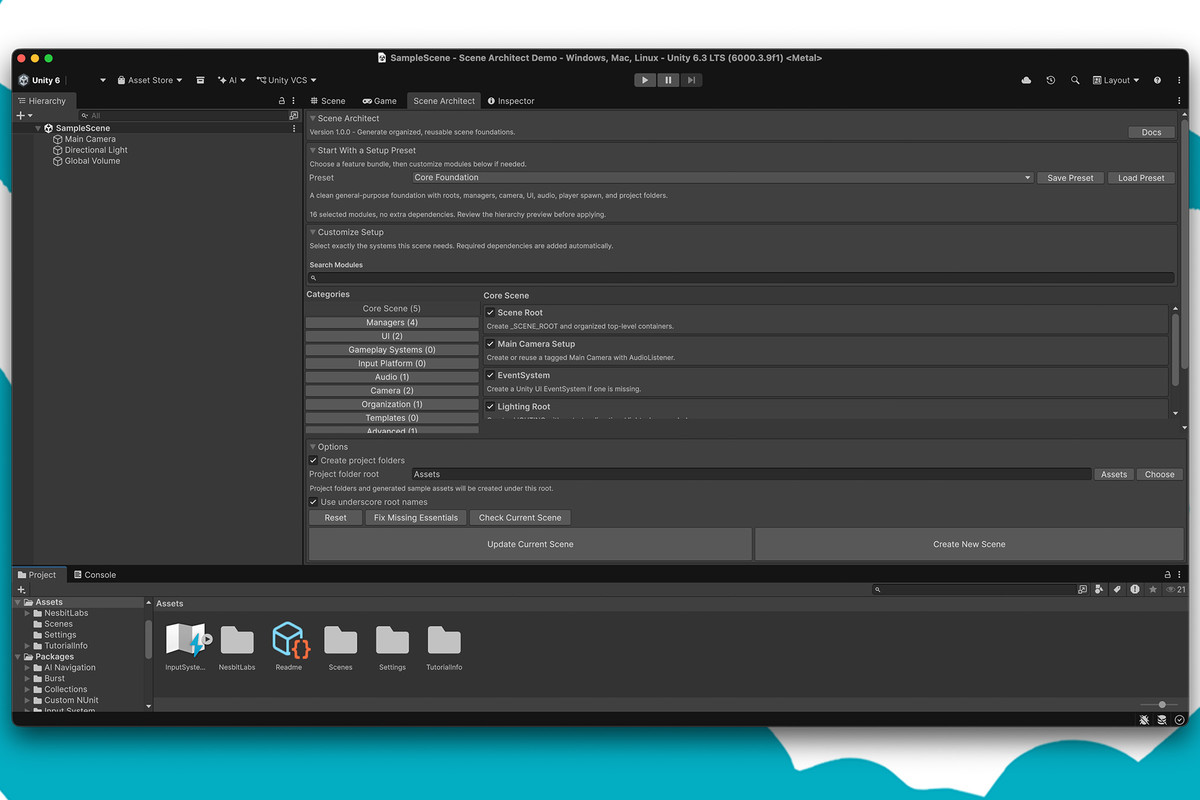Open Hierarchy plus create dropdown
This screenshot has width=1200, height=800.
pos(25,116)
